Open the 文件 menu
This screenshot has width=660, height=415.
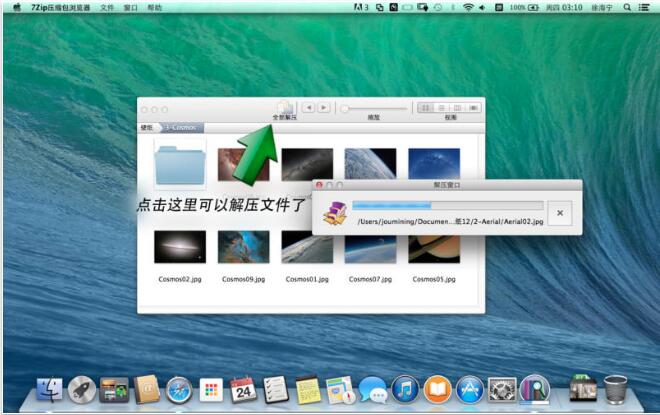[107, 7]
